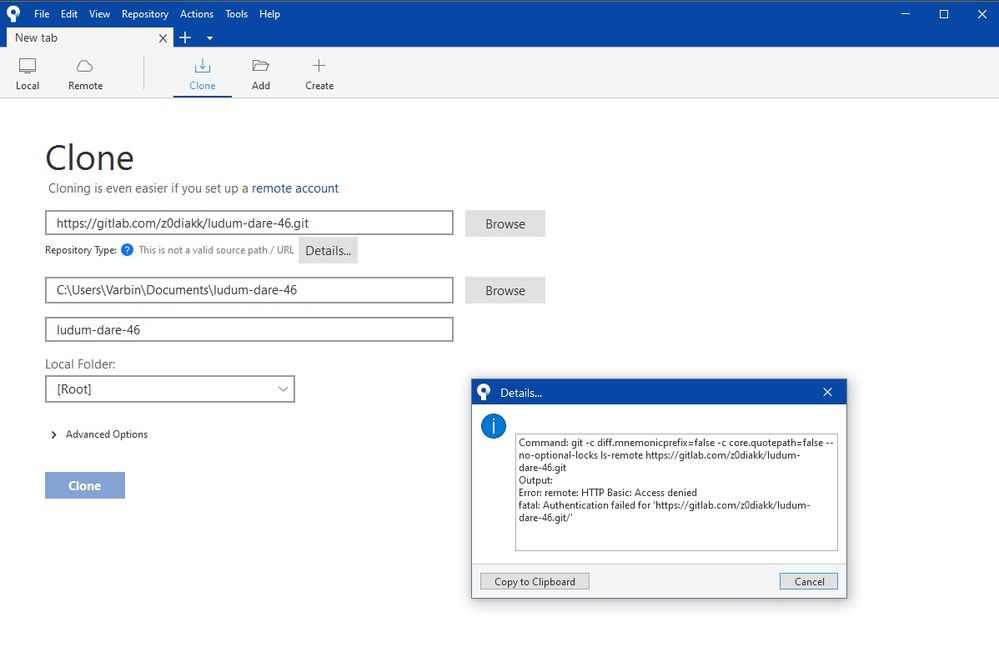This screenshot has height=667, width=999.
Task: Click the Sourcetree icon in Details dialog title
Action: (484, 392)
